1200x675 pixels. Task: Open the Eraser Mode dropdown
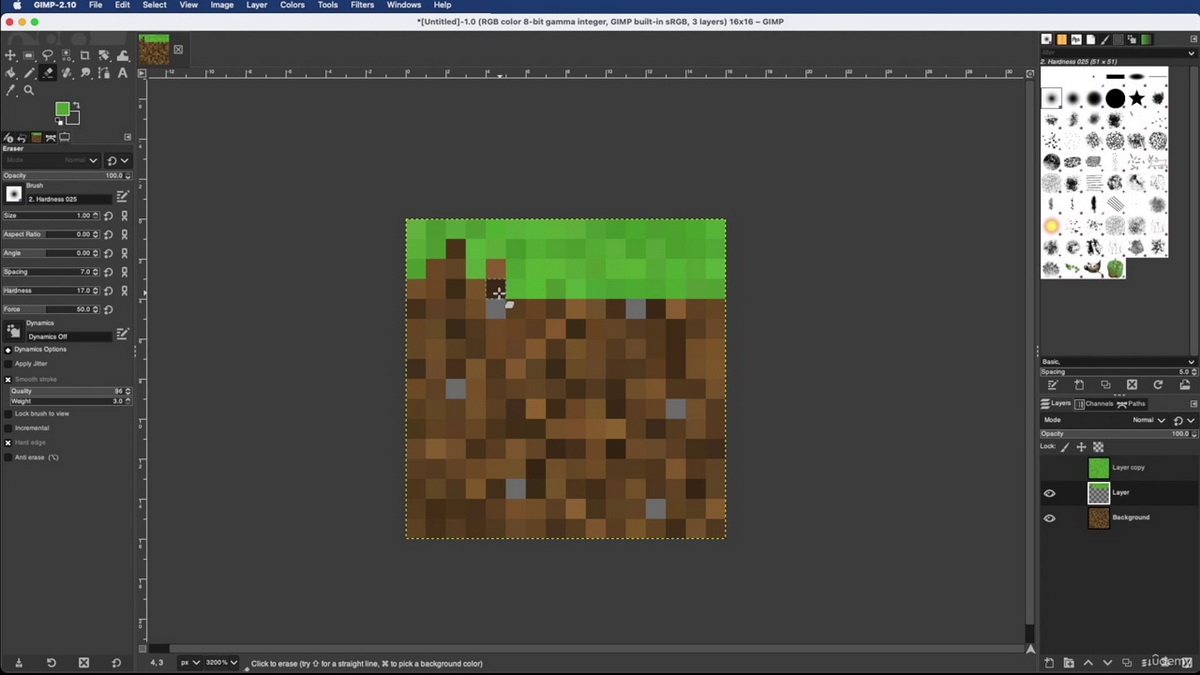(52, 160)
